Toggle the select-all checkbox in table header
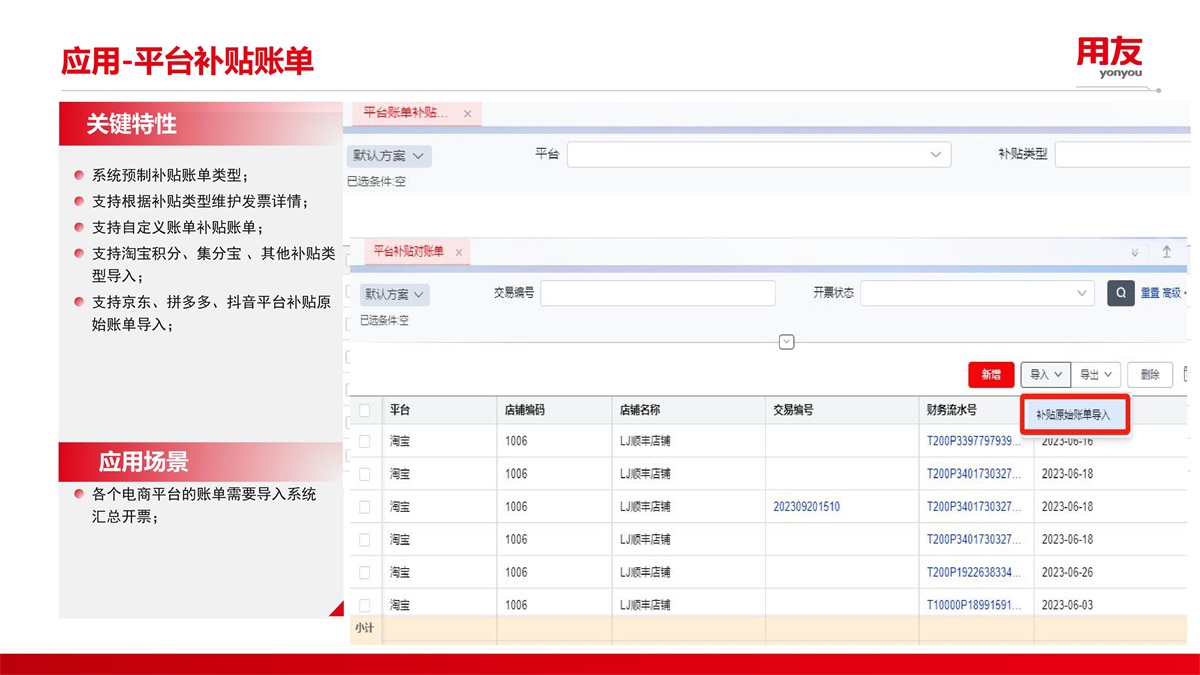1200x675 pixels. click(x=365, y=410)
